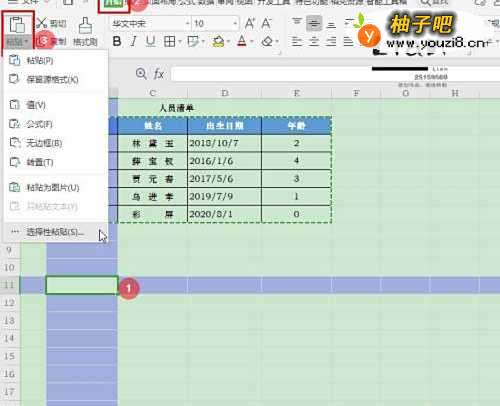The height and width of the screenshot is (406, 500).
Task: Toggle Italic text formatting
Action: coord(134,41)
